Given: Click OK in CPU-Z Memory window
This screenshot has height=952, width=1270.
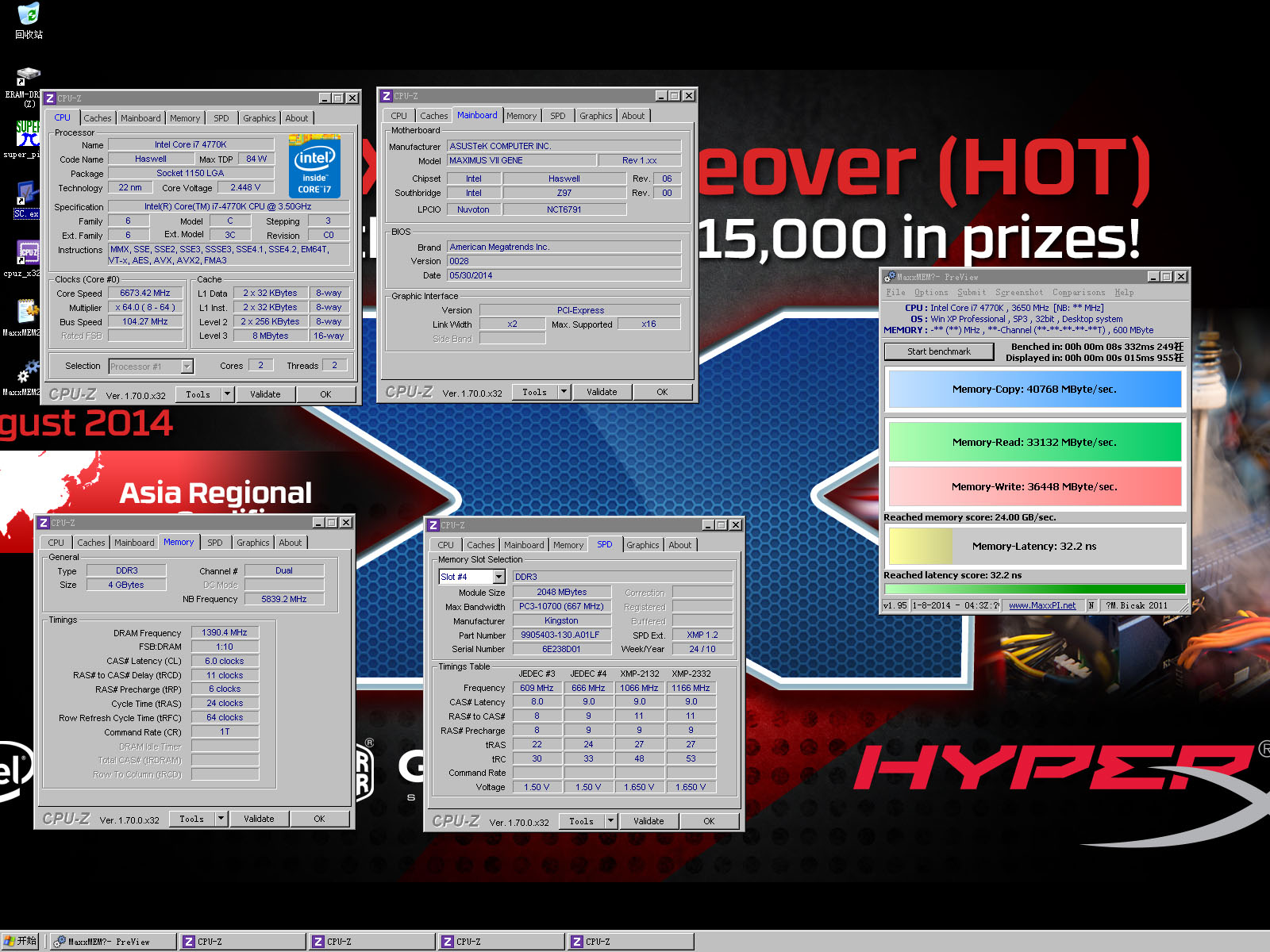Looking at the screenshot, I should 319,819.
